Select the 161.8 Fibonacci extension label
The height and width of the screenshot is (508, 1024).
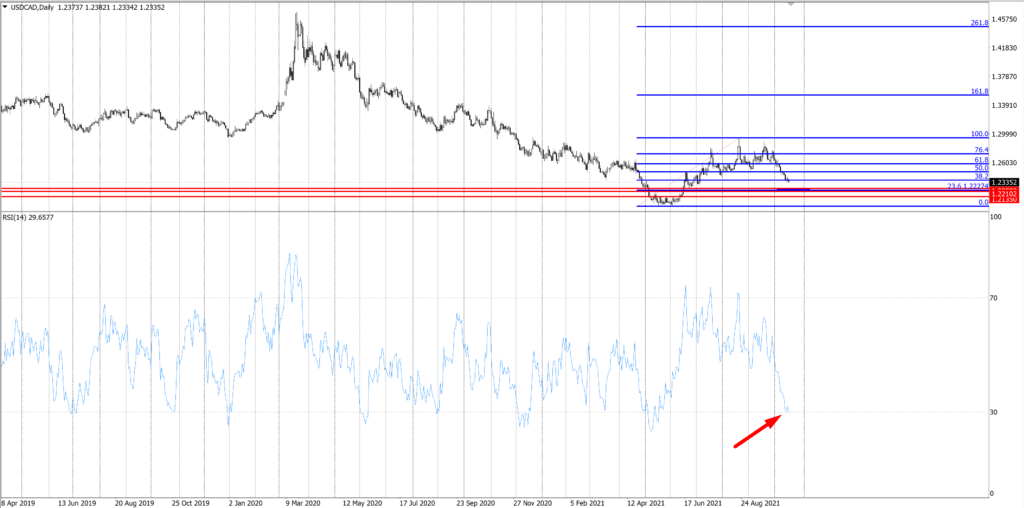tap(980, 91)
